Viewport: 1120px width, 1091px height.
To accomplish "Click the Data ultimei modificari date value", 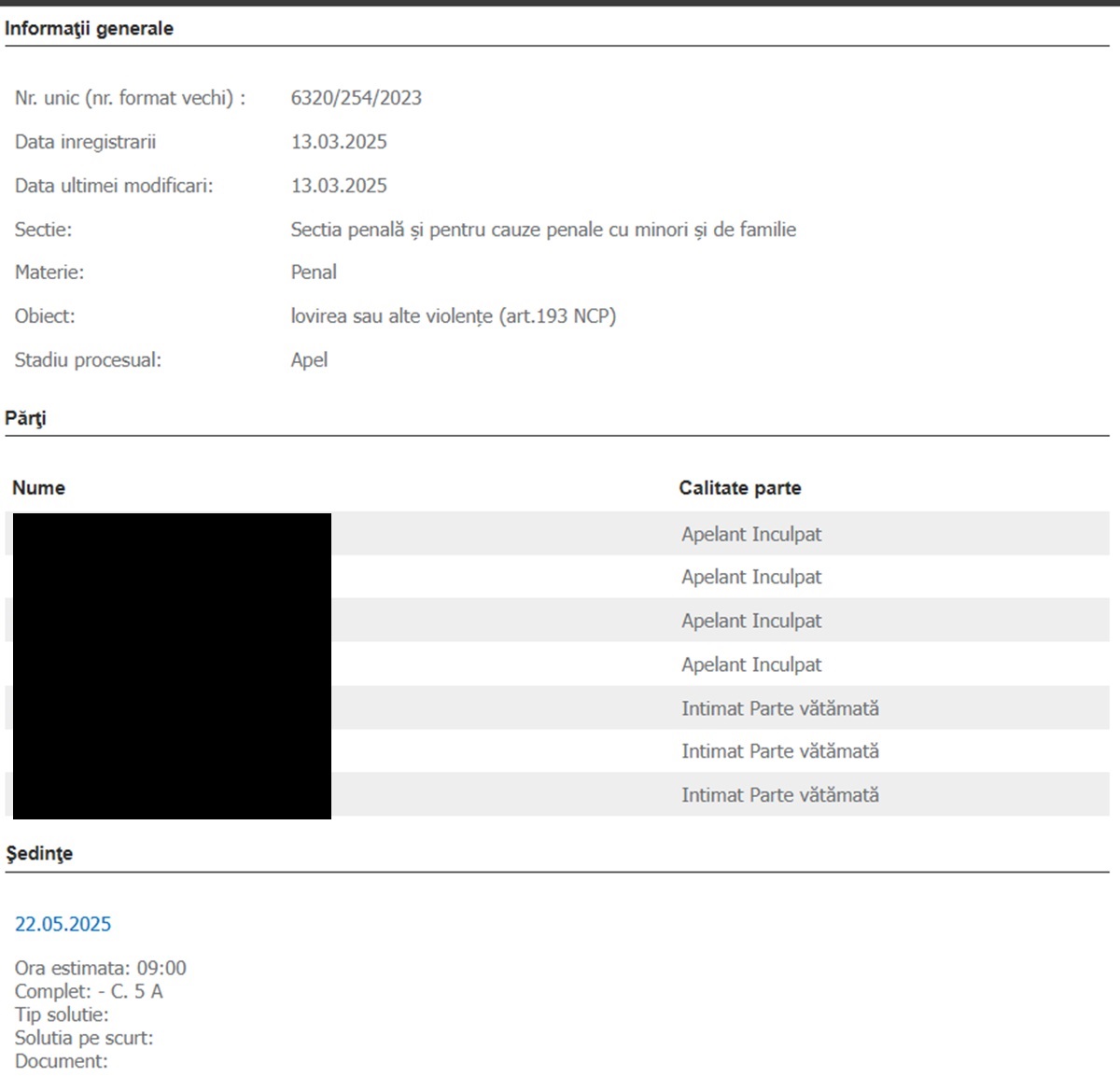I will (x=339, y=186).
